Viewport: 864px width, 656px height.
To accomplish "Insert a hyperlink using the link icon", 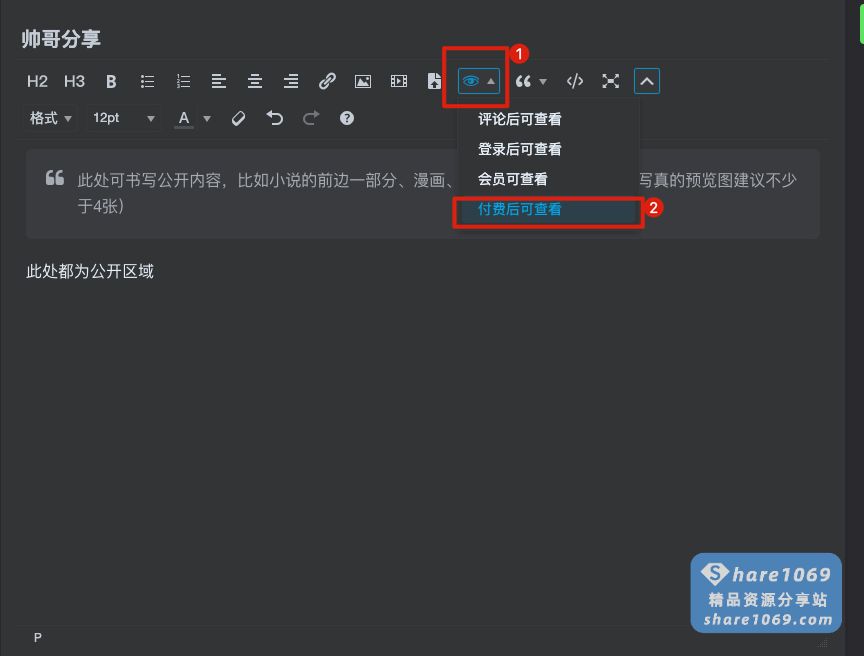I will 327,81.
